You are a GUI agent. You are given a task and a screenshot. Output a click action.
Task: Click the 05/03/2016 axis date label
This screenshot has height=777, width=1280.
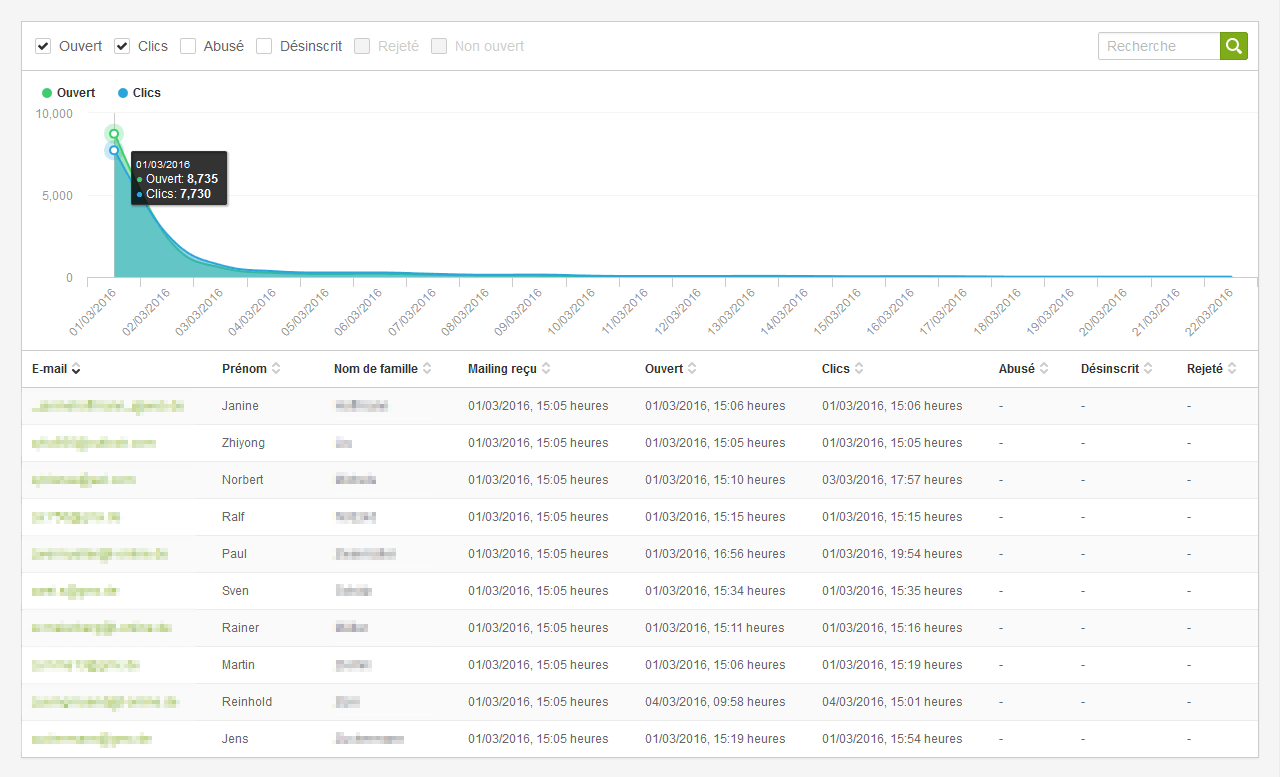pos(304,312)
